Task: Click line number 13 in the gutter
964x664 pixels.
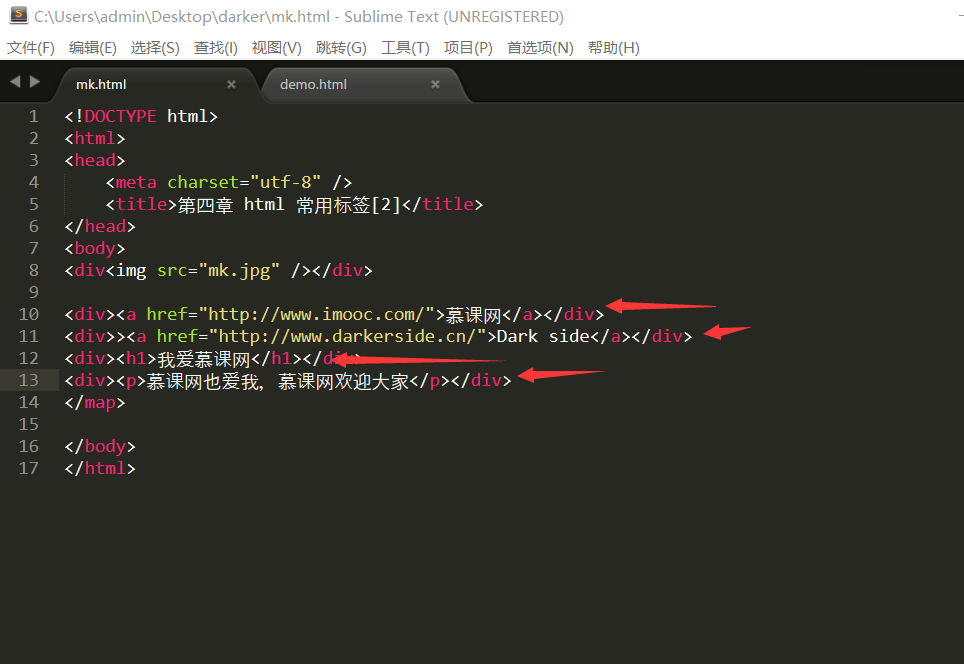Action: 29,380
